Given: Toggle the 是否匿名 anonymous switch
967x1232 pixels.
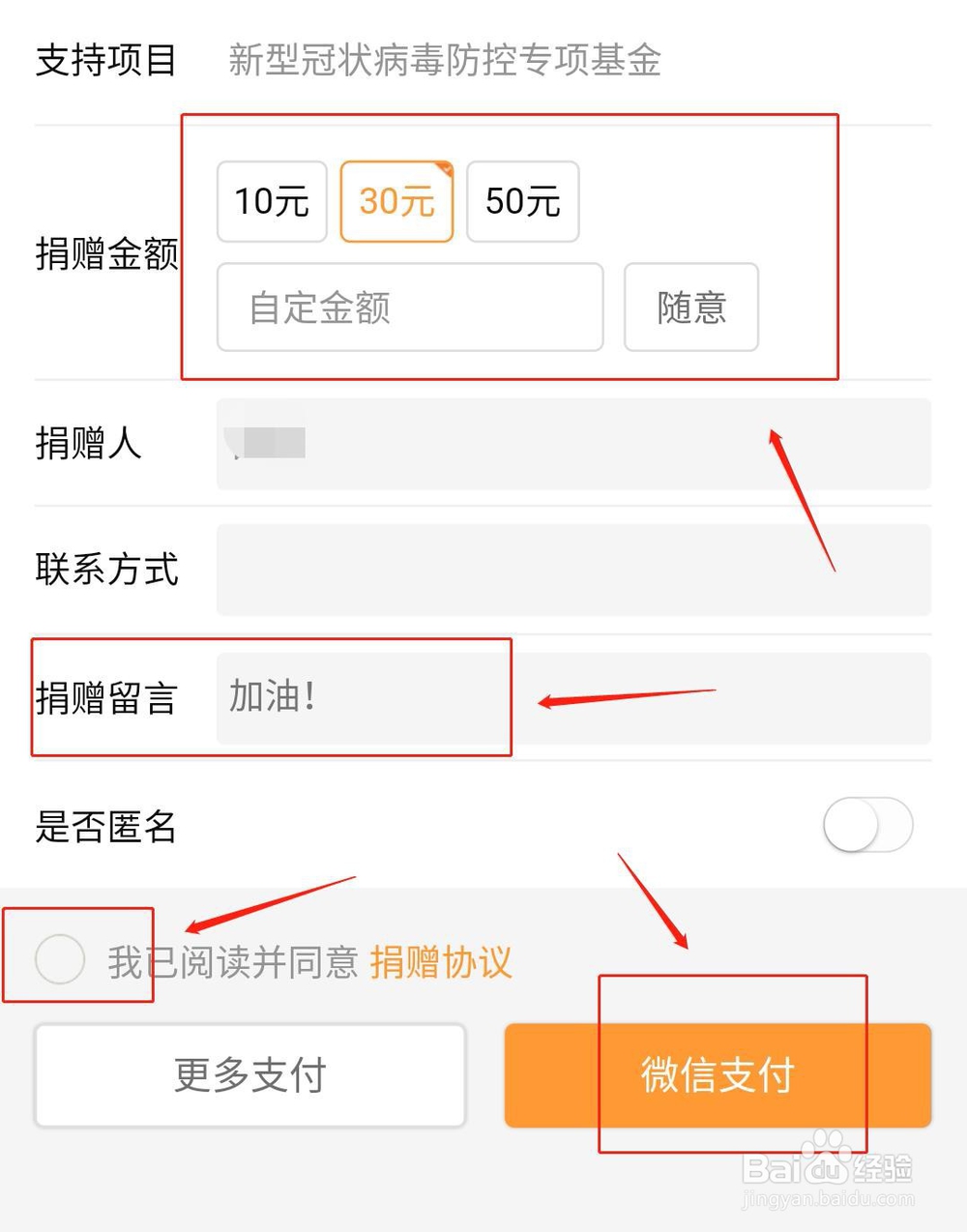Looking at the screenshot, I should 867,825.
